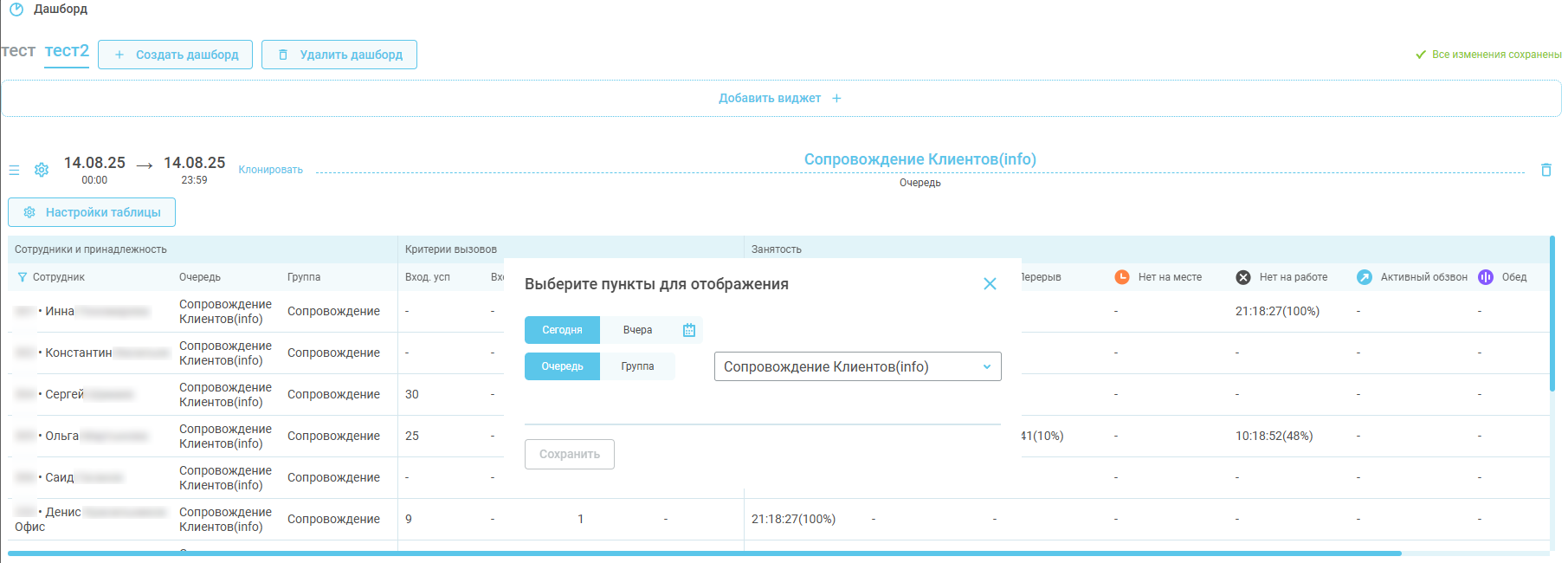Switch the selector to 'Группа'

point(637,366)
